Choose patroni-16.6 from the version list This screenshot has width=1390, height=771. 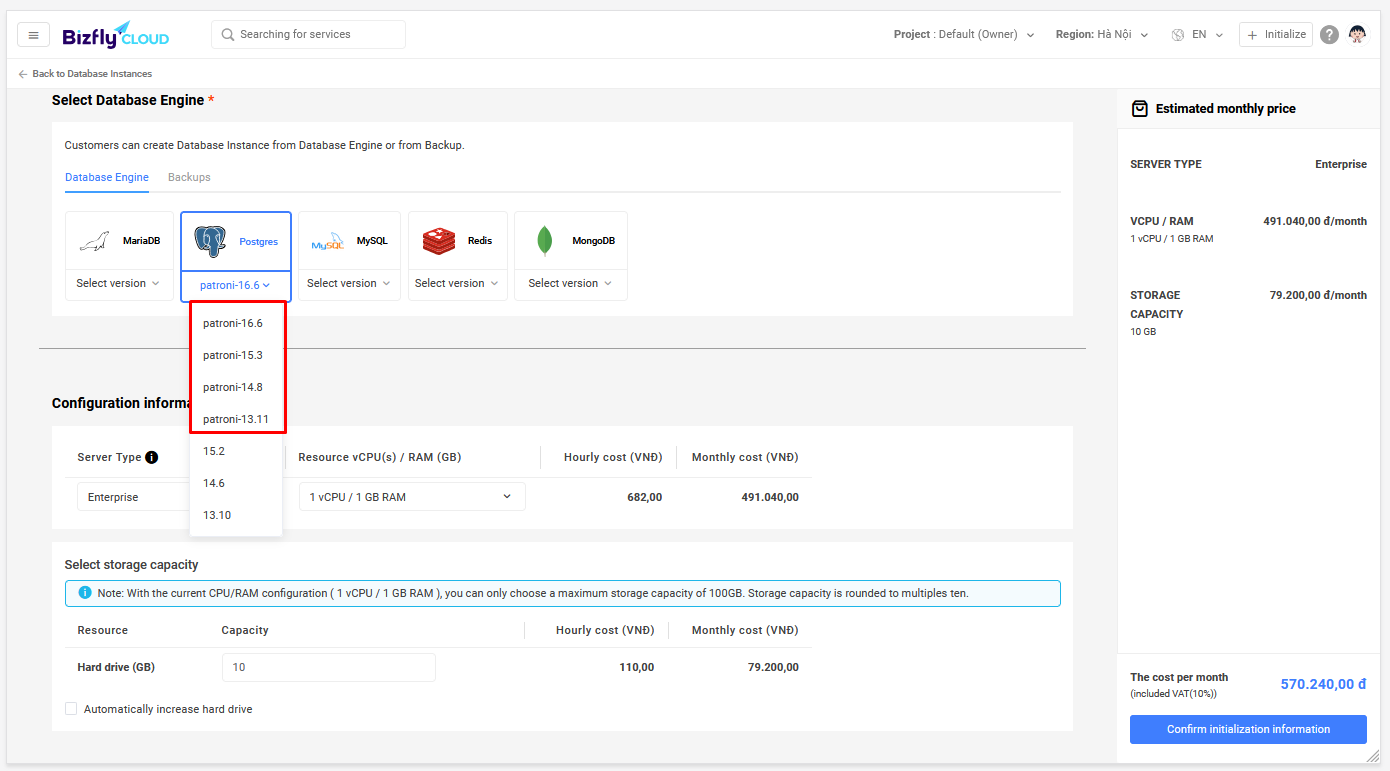(236, 323)
